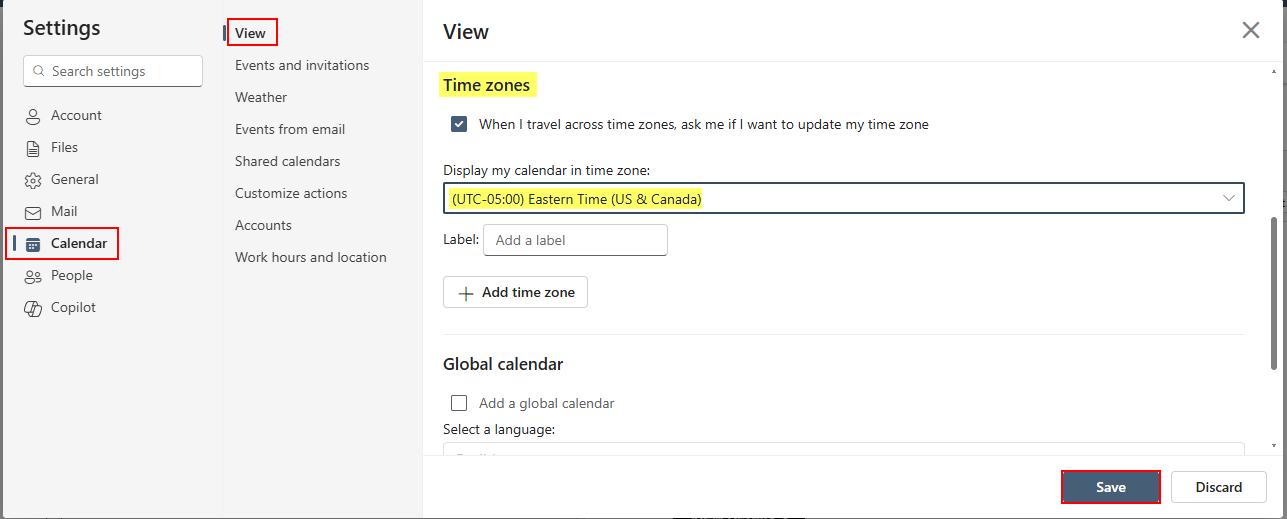This screenshot has height=519, width=1287.
Task: Enable Add a global calendar checkbox
Action: tap(459, 403)
